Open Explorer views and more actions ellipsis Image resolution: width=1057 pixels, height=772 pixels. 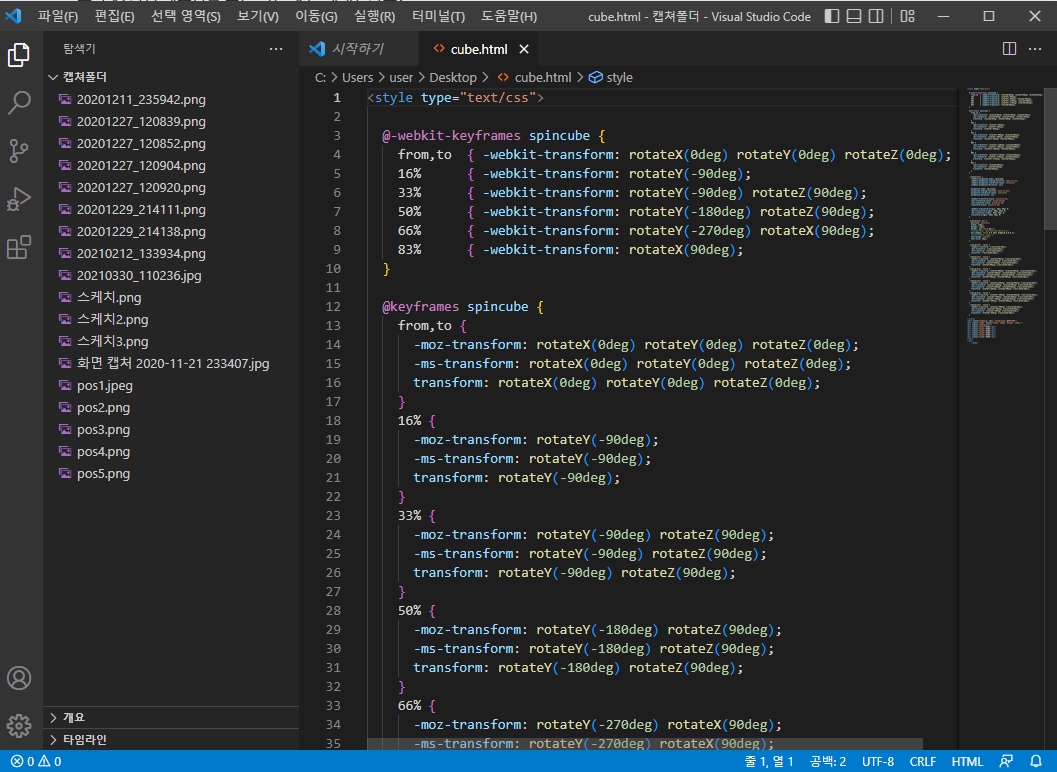pyautogui.click(x=276, y=49)
